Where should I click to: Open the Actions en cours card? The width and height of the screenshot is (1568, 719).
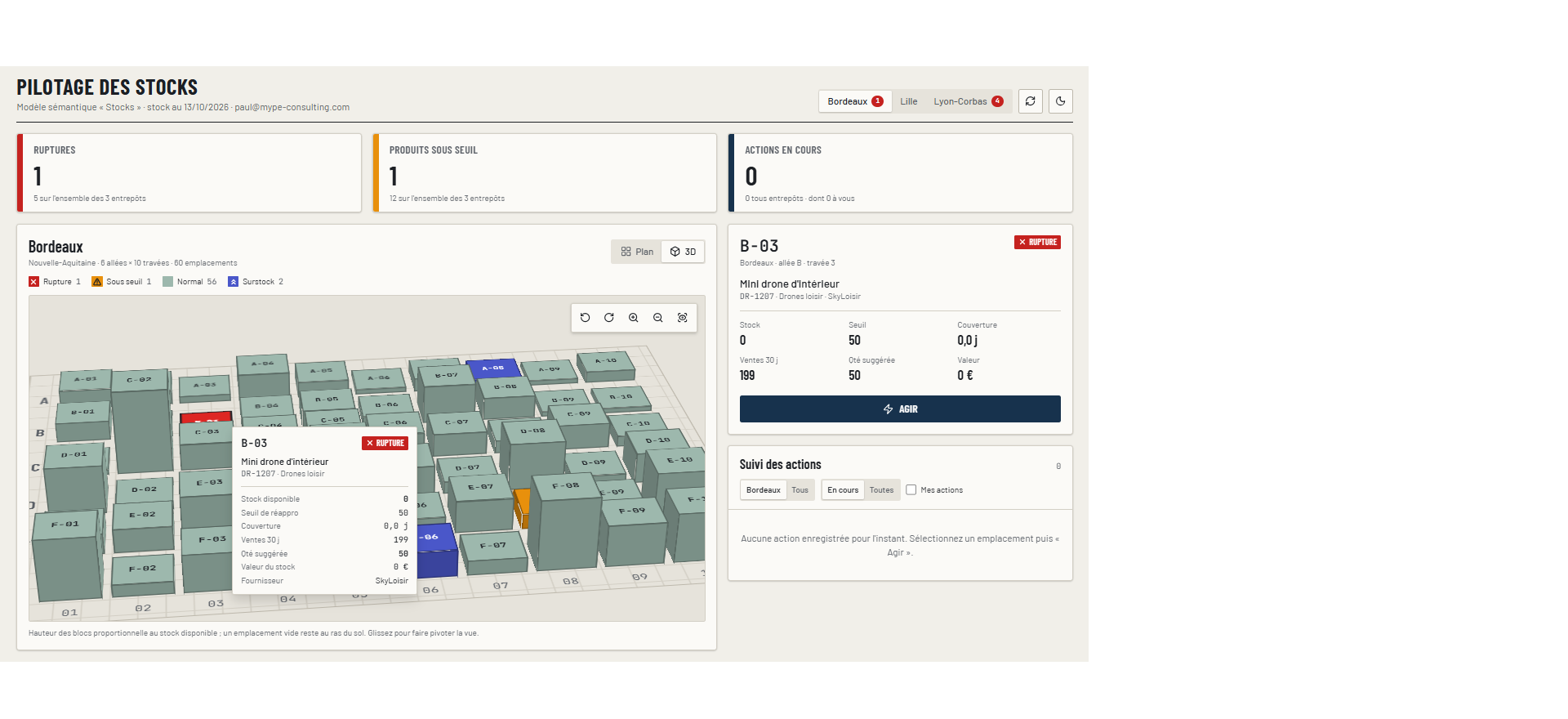pyautogui.click(x=900, y=173)
